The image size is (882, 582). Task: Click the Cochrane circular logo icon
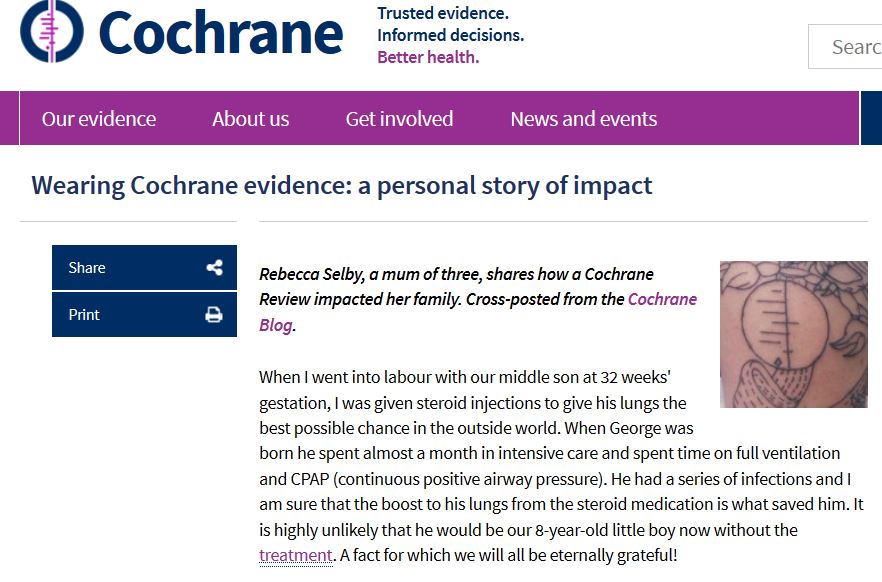point(52,31)
